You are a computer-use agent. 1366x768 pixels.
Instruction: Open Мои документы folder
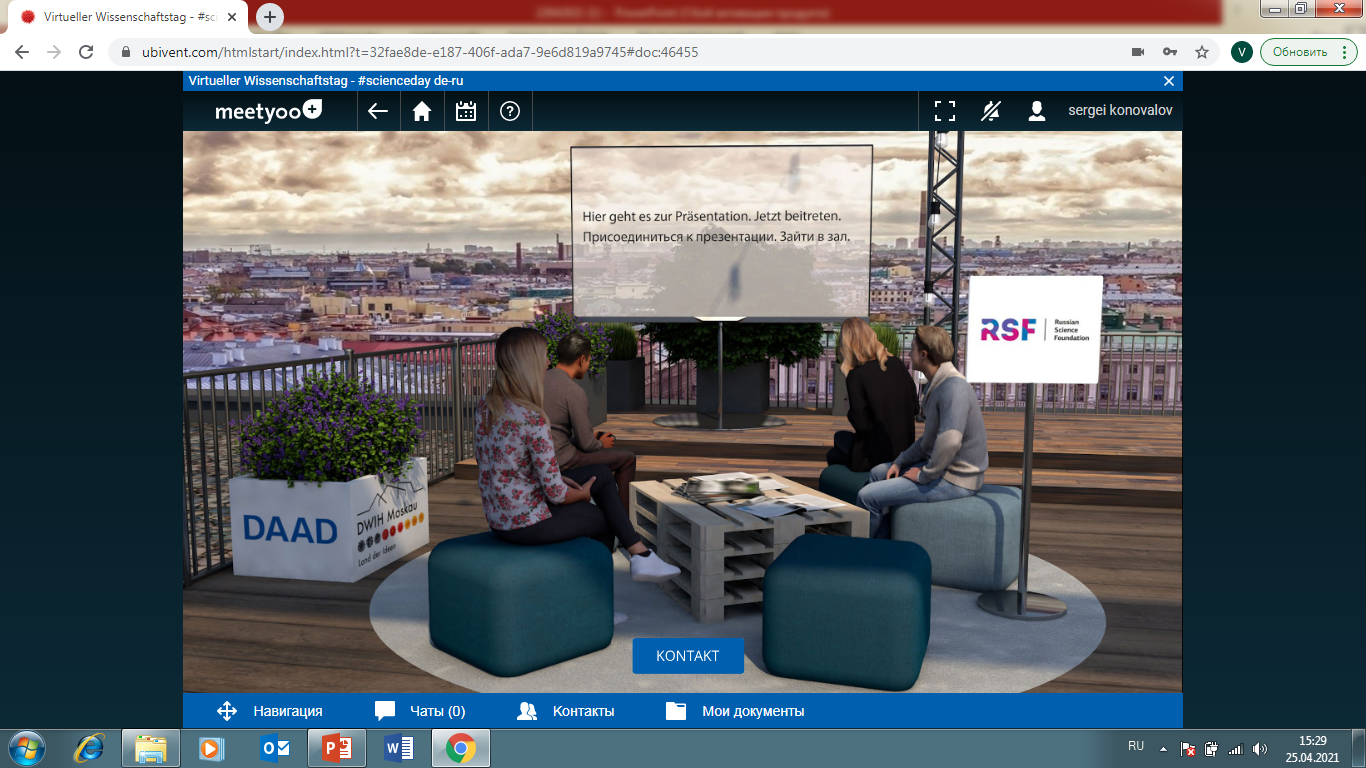pos(735,711)
